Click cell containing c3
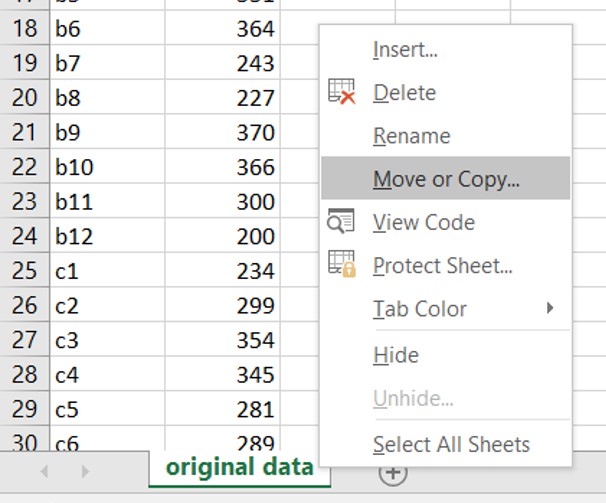This screenshot has width=606, height=503. pos(106,338)
